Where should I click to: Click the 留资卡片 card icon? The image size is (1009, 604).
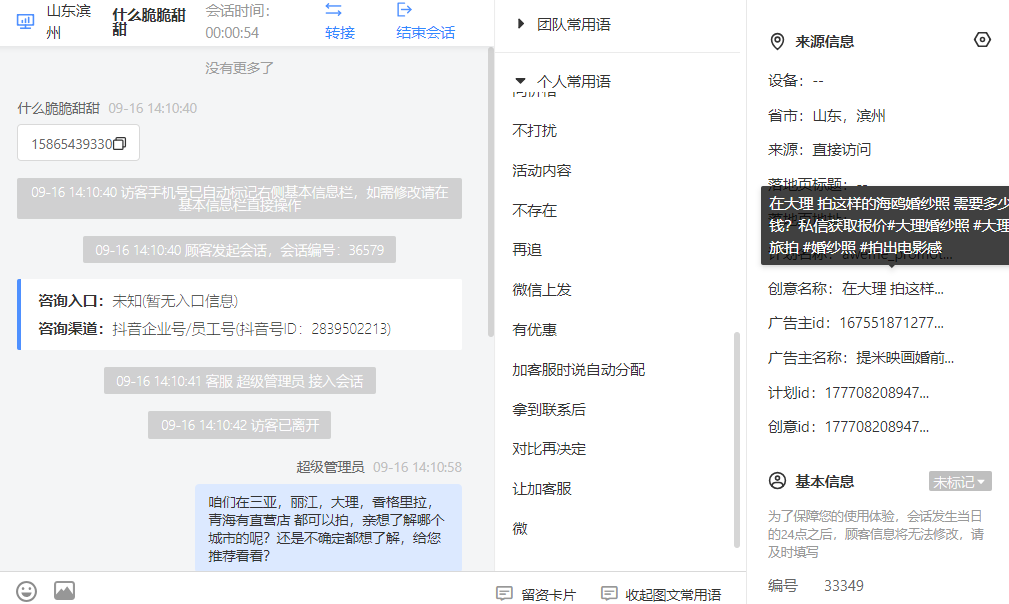click(x=504, y=593)
